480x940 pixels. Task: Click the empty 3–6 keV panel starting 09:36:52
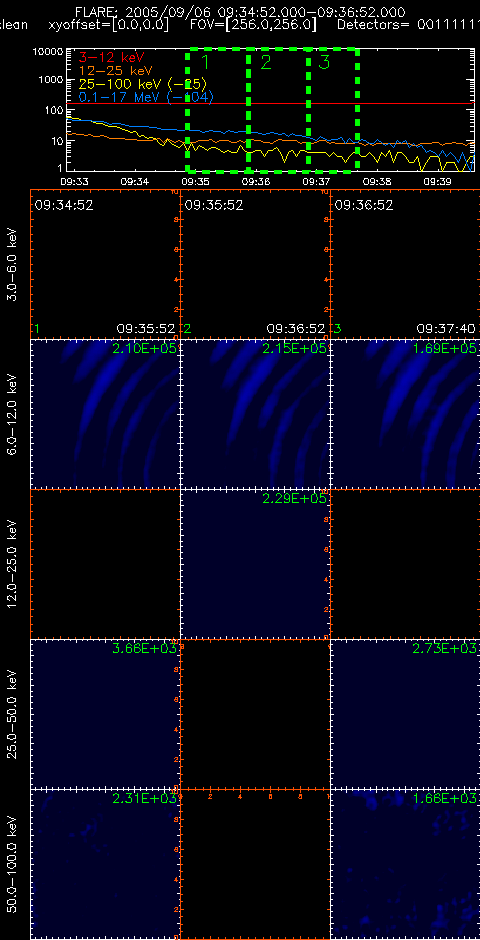tap(405, 264)
